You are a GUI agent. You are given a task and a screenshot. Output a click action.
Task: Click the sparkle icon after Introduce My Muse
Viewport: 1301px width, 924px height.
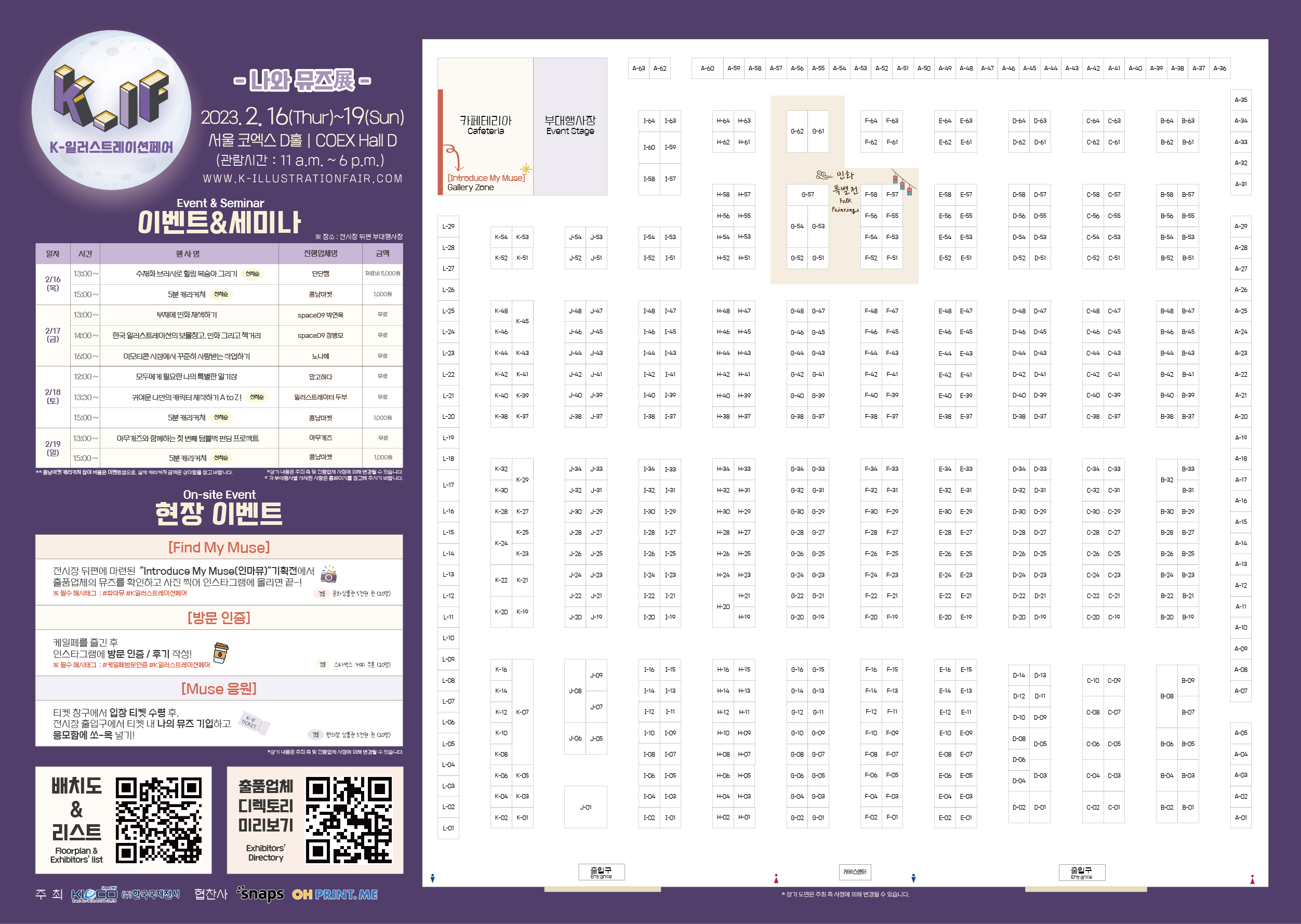click(x=527, y=169)
